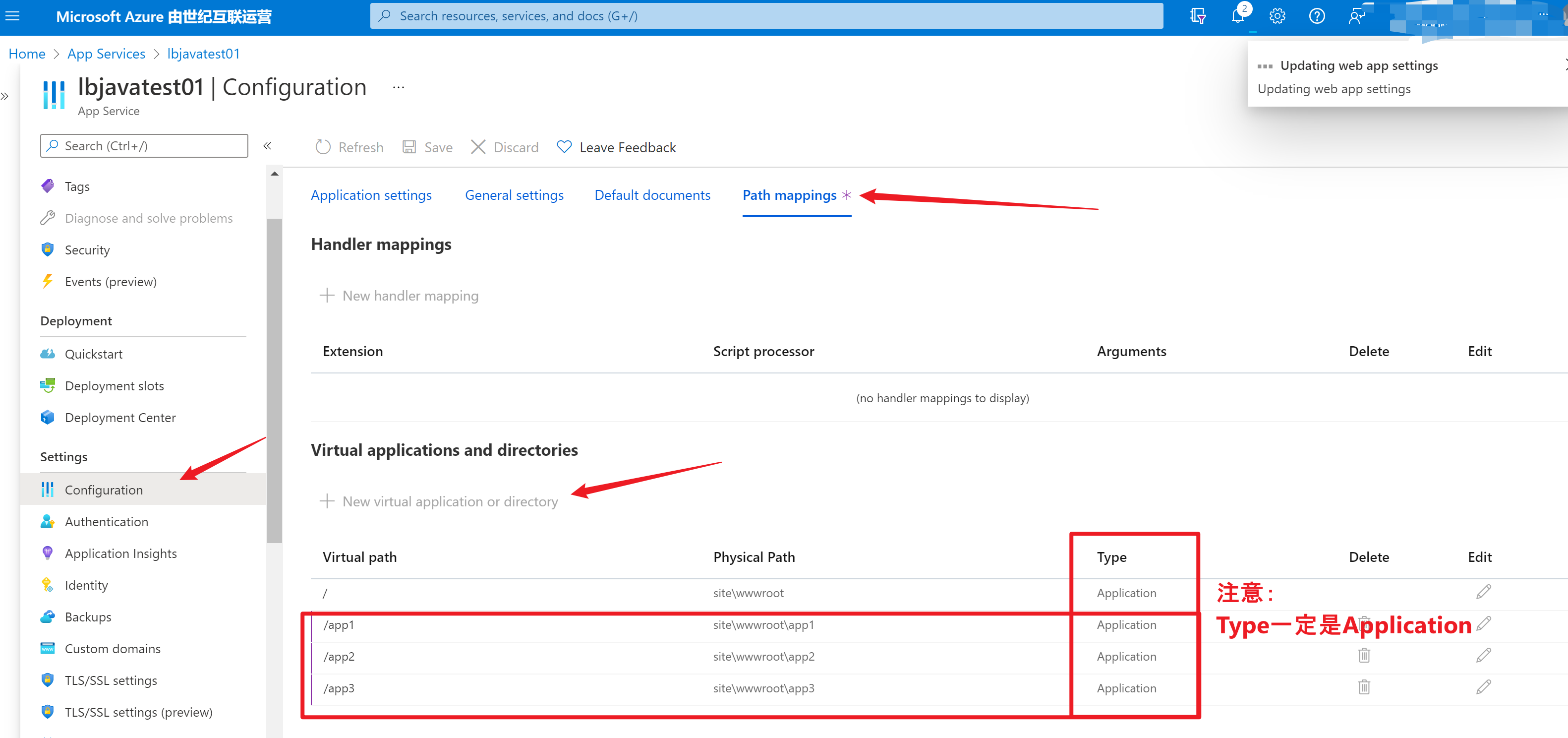Collapse the left menu with double chevron
This screenshot has width=1568, height=738.
click(267, 146)
